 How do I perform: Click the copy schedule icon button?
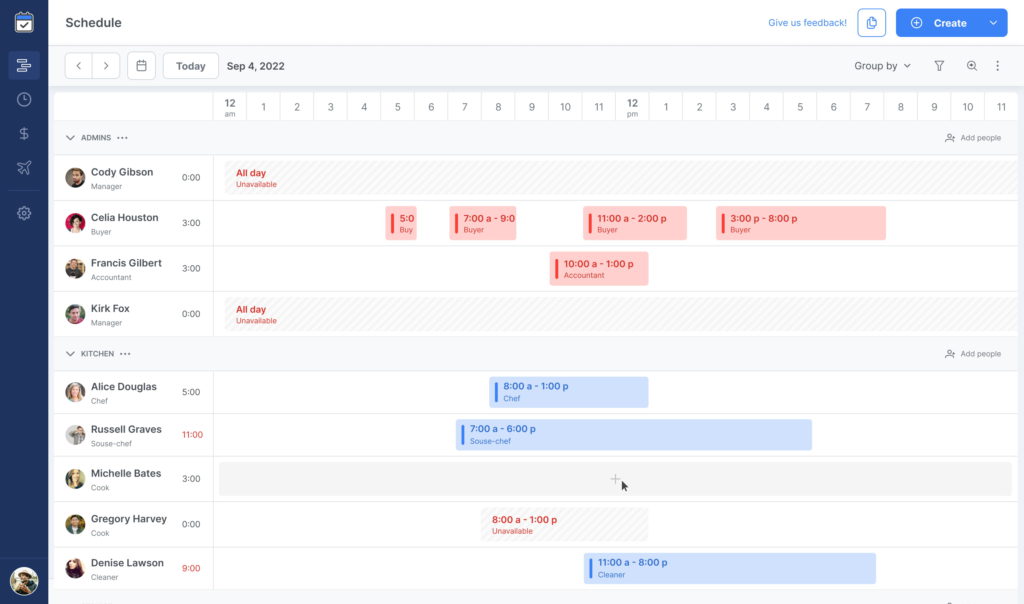871,23
